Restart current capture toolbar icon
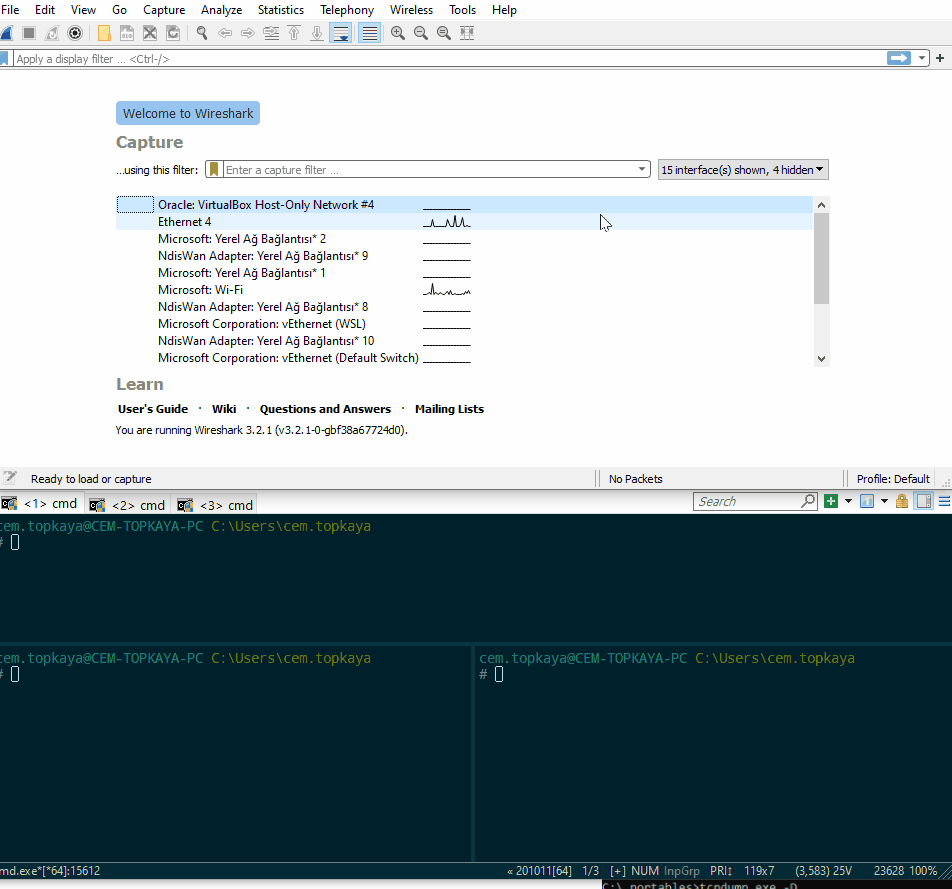 [52, 33]
